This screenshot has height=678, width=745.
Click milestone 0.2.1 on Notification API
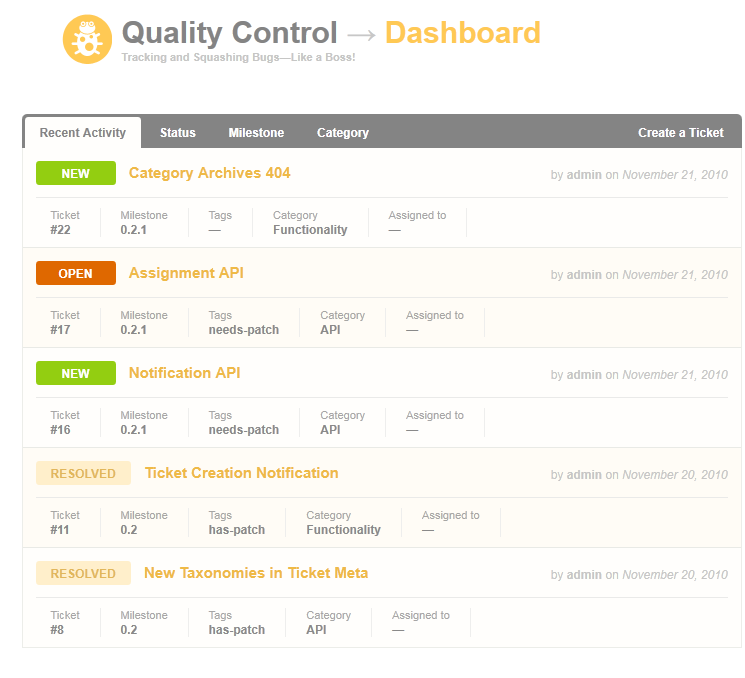pyautogui.click(x=134, y=430)
